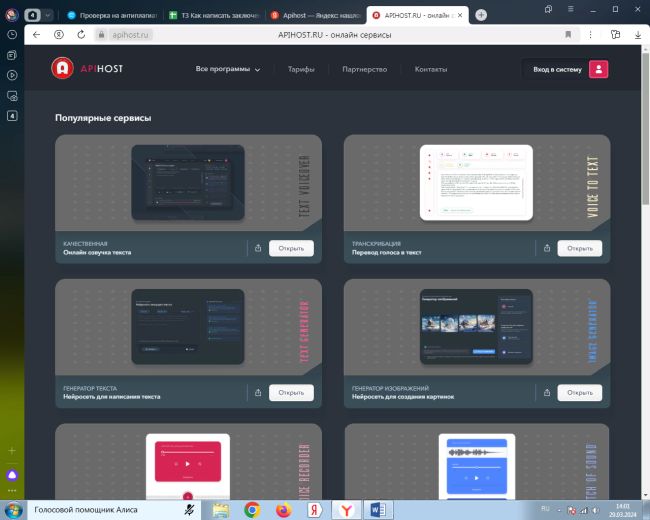The image size is (650, 520).
Task: Click the APIHOST logo
Action: pos(87,68)
